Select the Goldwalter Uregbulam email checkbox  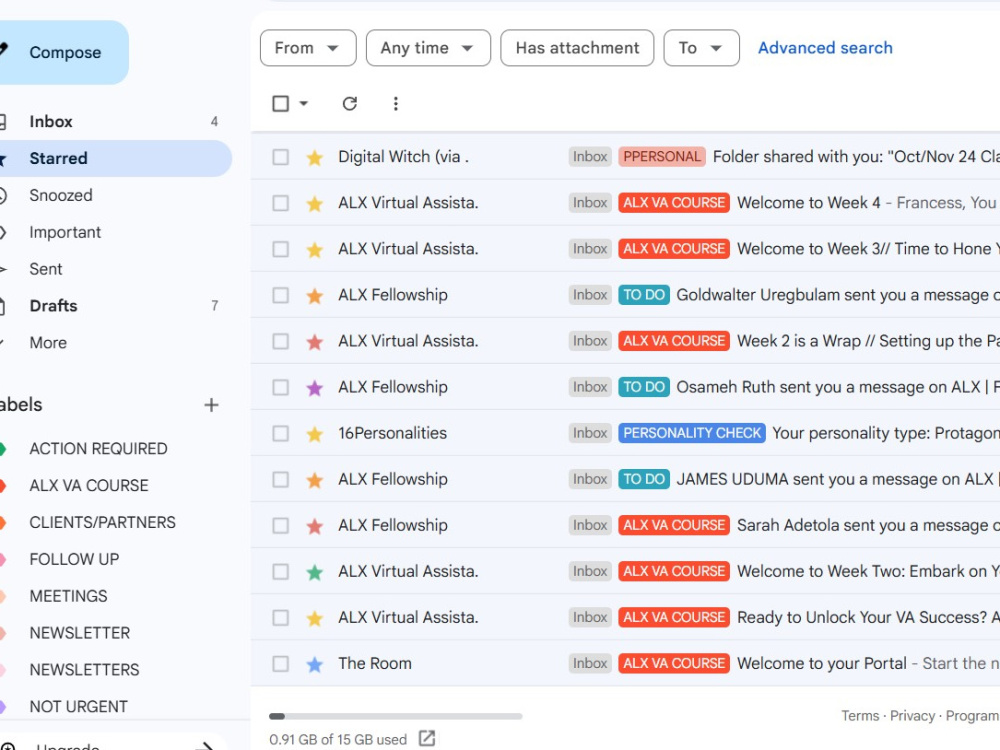point(281,295)
